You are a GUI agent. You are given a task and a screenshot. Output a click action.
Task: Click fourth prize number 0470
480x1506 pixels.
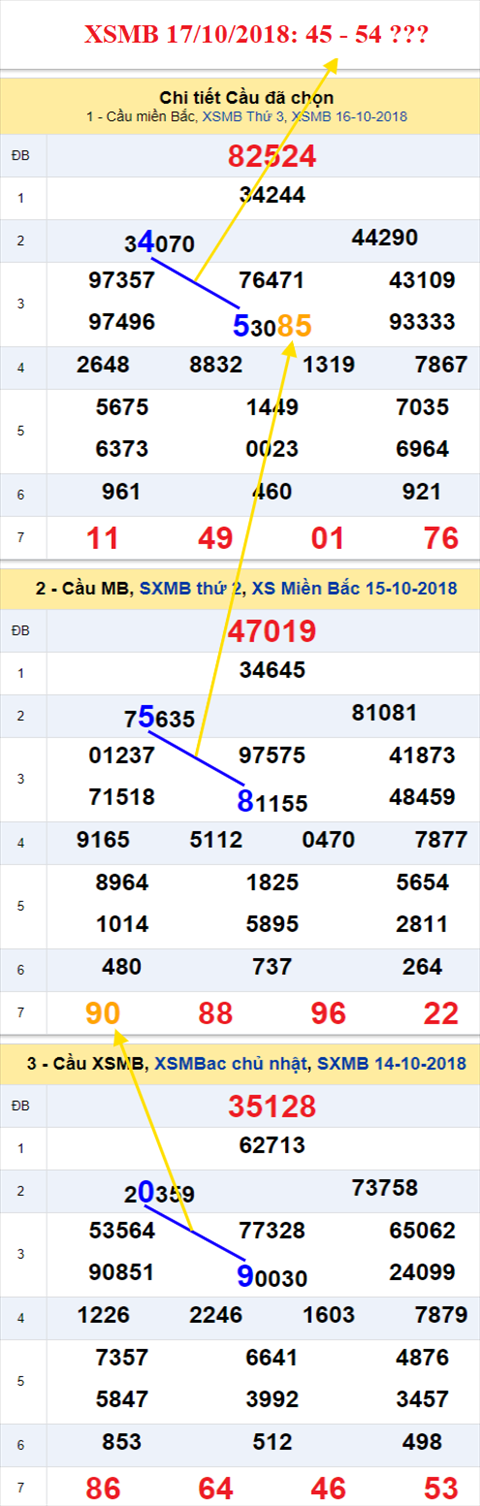pyautogui.click(x=329, y=840)
